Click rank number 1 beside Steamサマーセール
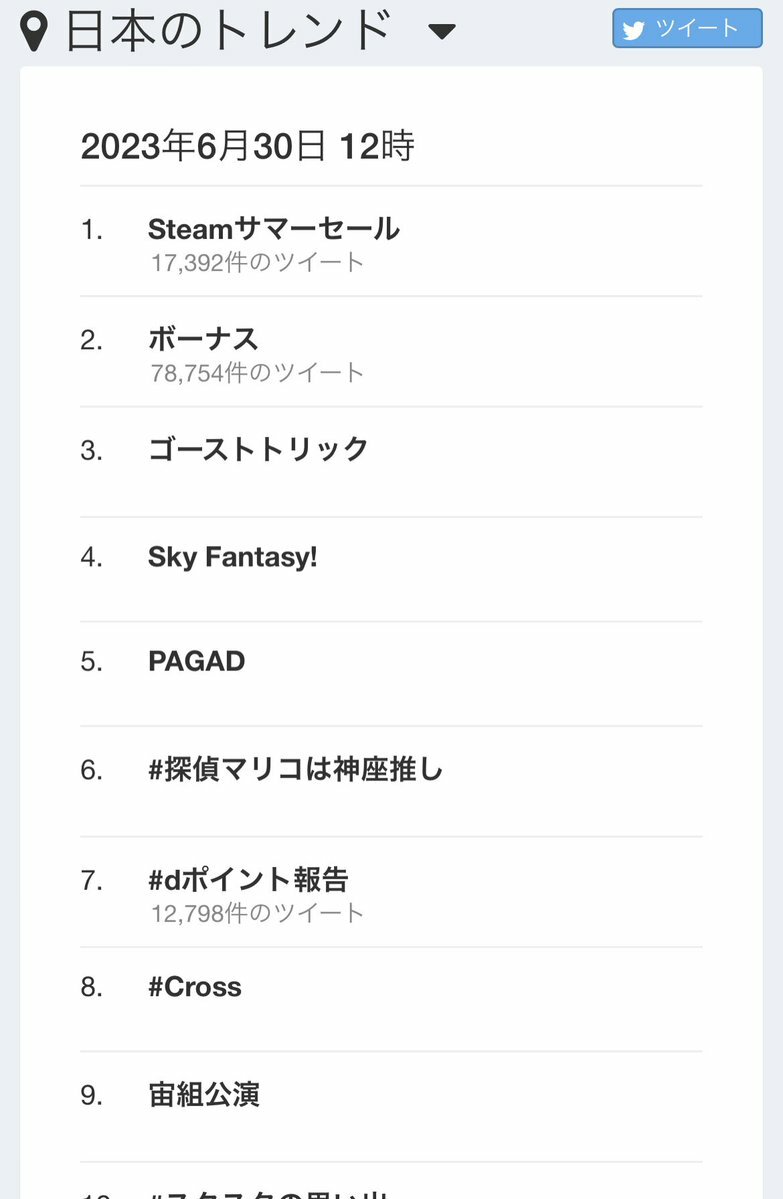The image size is (783, 1199). [x=92, y=230]
